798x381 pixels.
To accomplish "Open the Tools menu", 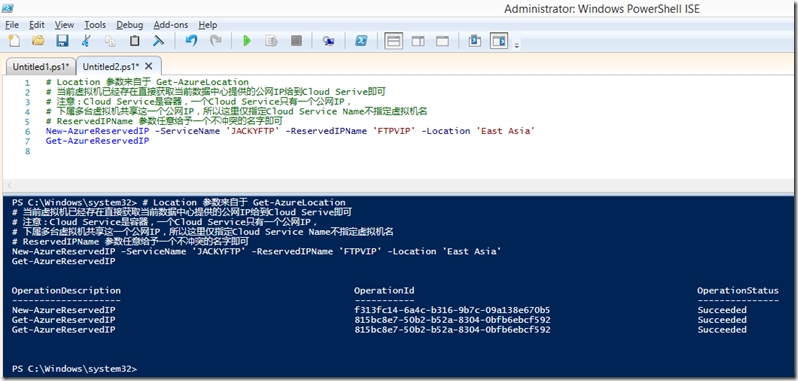I will coord(95,24).
